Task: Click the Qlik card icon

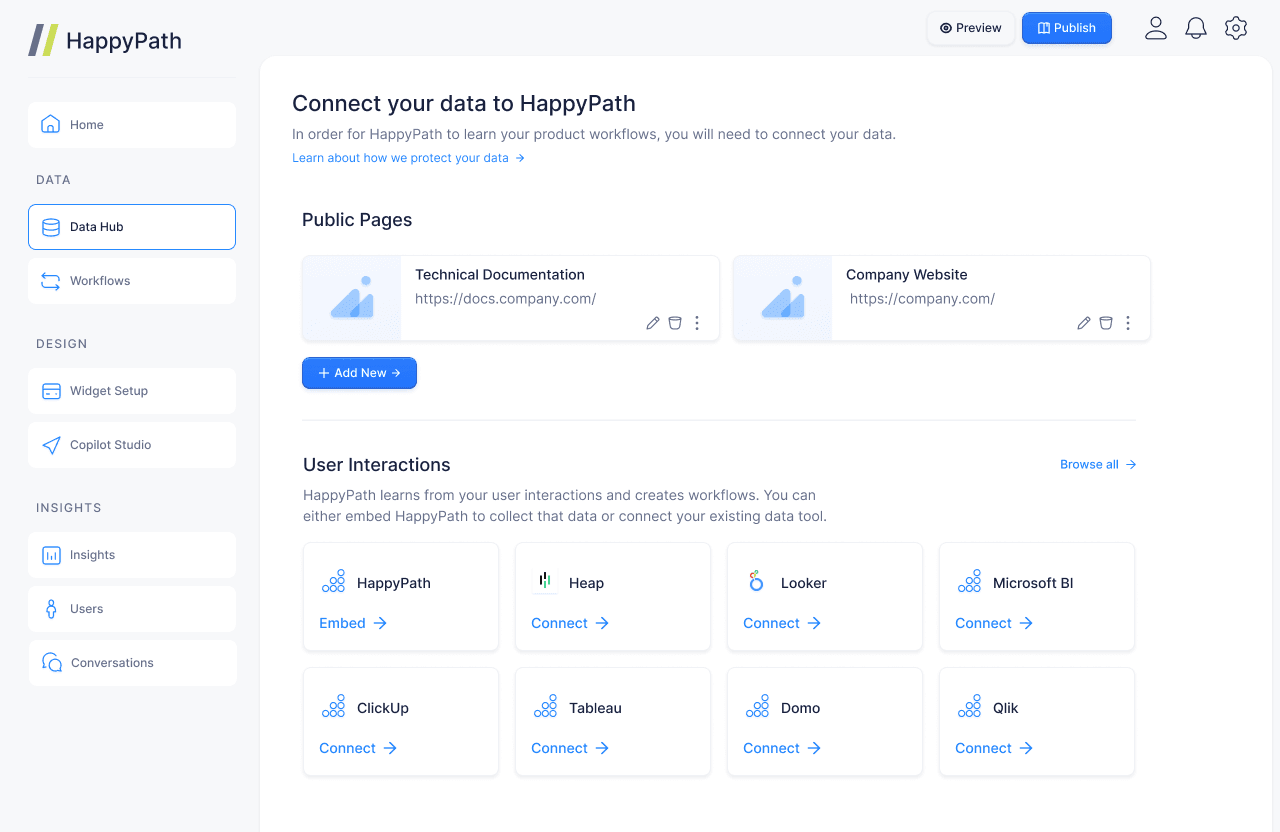Action: point(969,706)
